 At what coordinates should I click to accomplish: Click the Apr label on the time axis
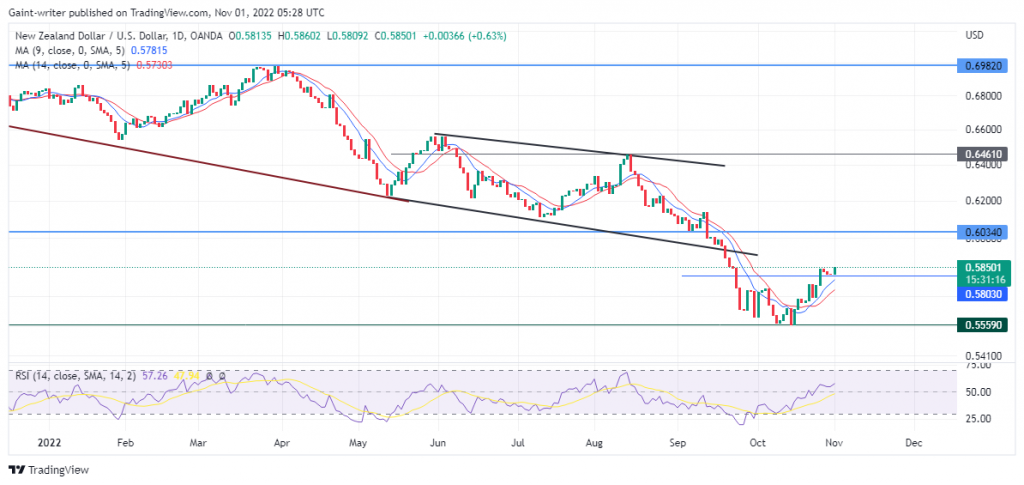pyautogui.click(x=281, y=442)
